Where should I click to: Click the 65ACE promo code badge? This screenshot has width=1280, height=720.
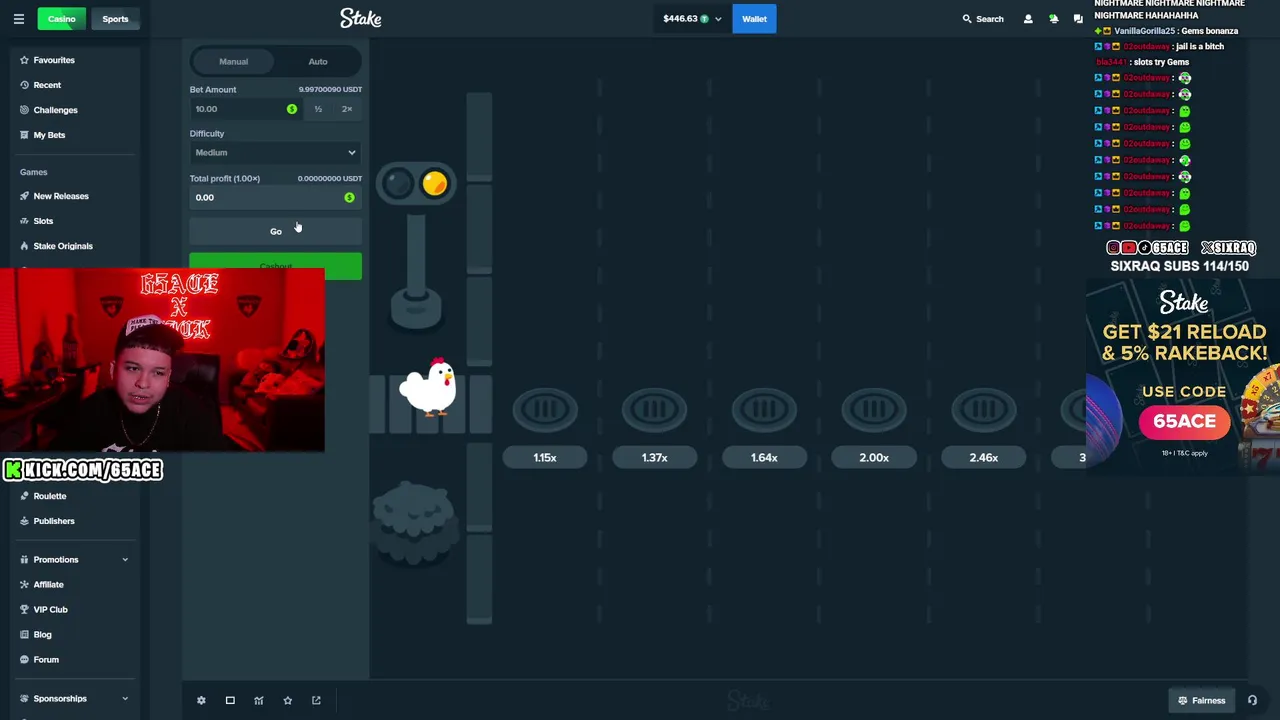point(1184,421)
